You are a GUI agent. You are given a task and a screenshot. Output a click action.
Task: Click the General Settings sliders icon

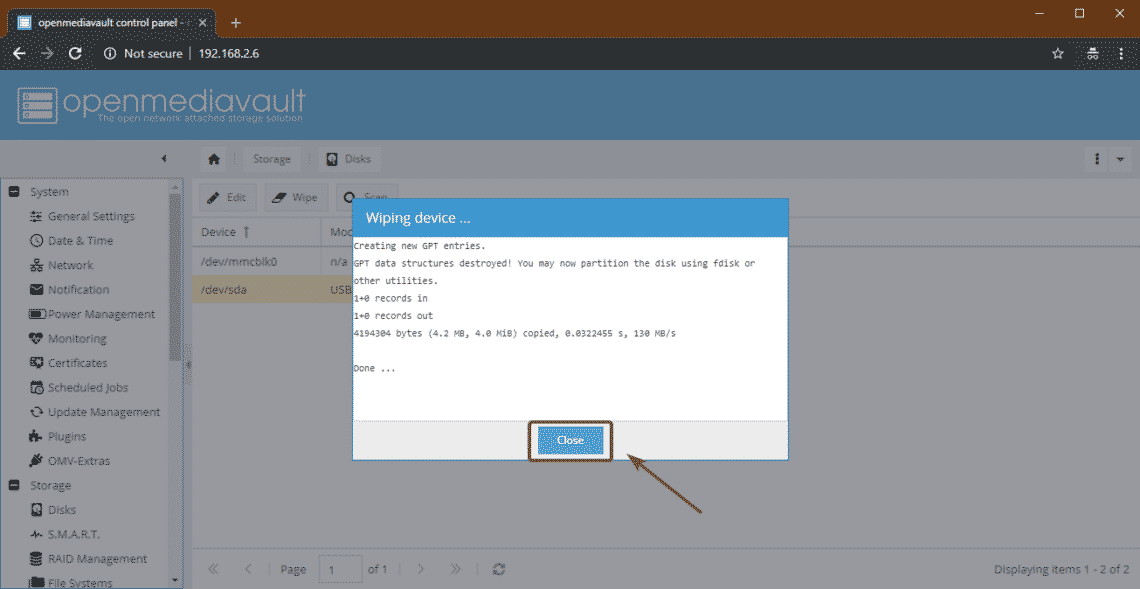click(x=36, y=216)
